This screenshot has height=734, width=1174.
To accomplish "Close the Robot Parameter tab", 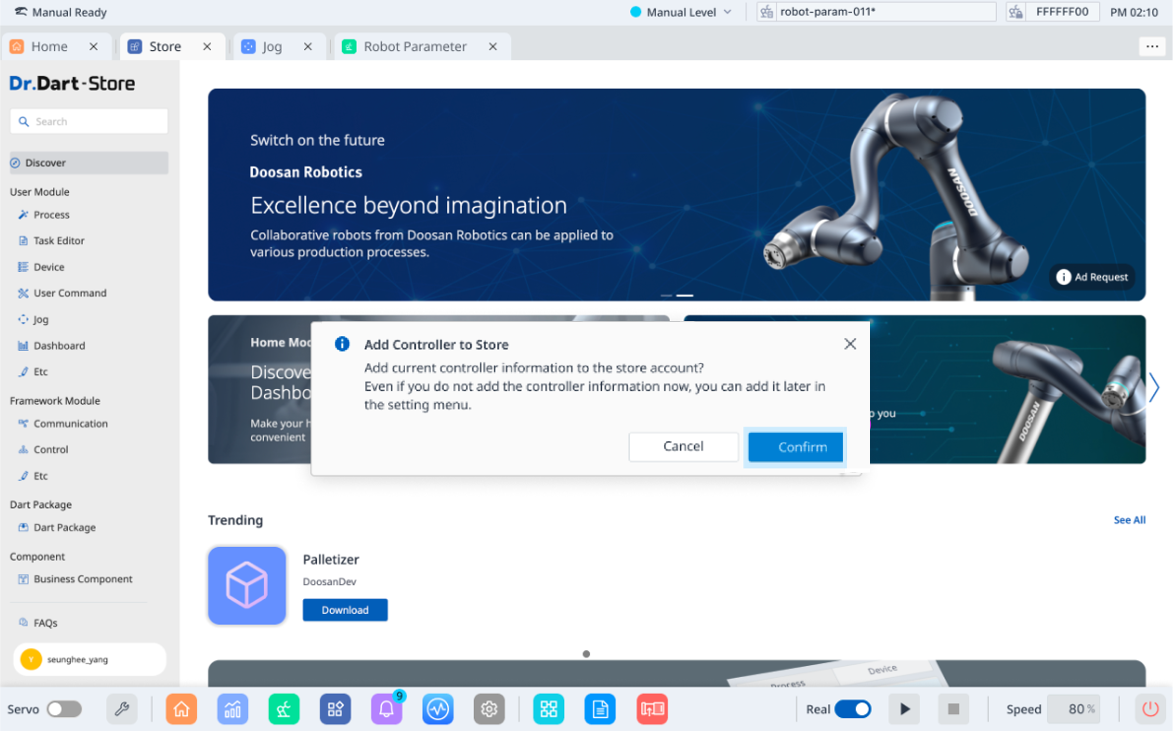I will coord(493,46).
